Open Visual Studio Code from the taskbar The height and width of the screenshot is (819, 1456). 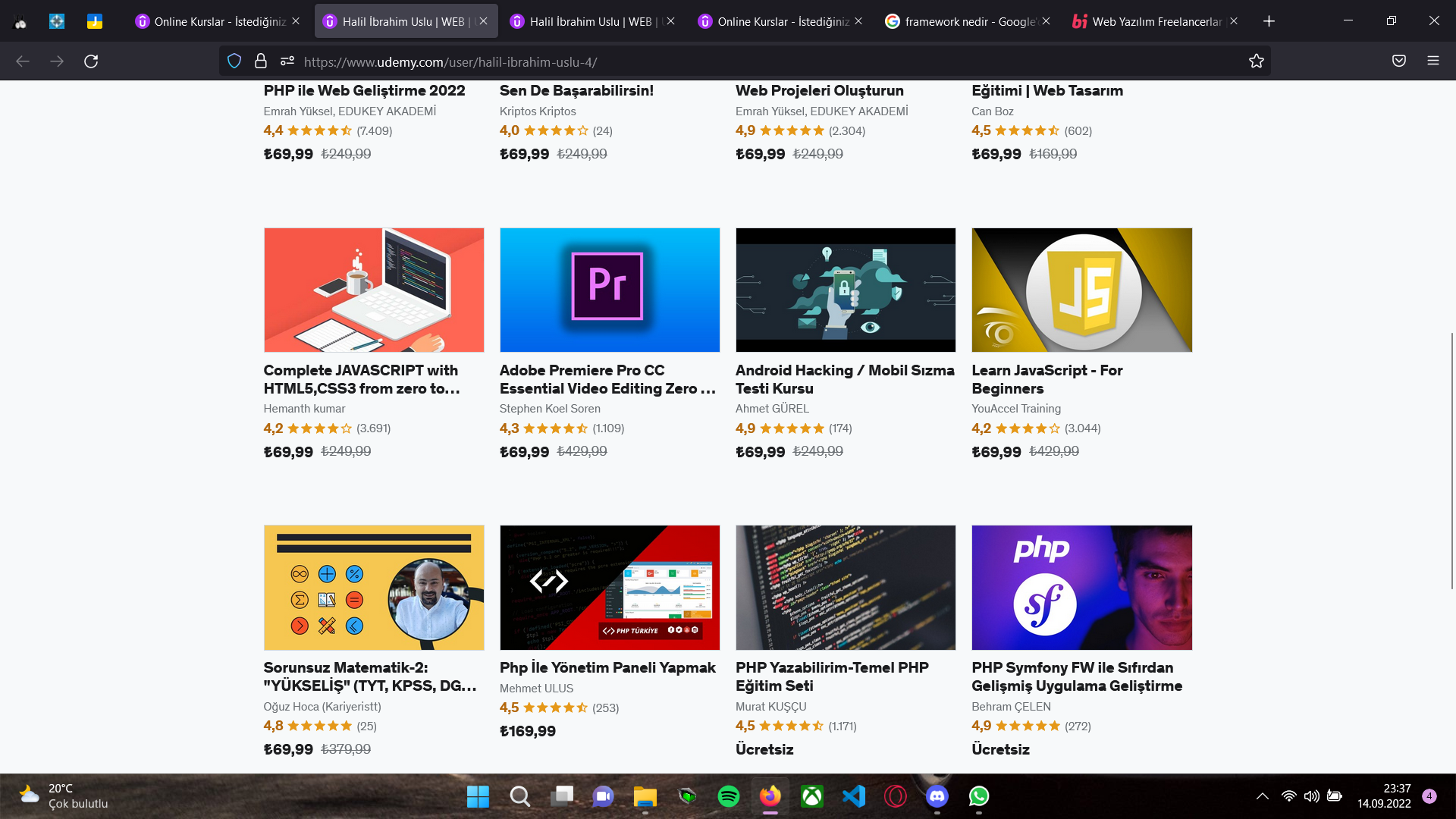854,796
